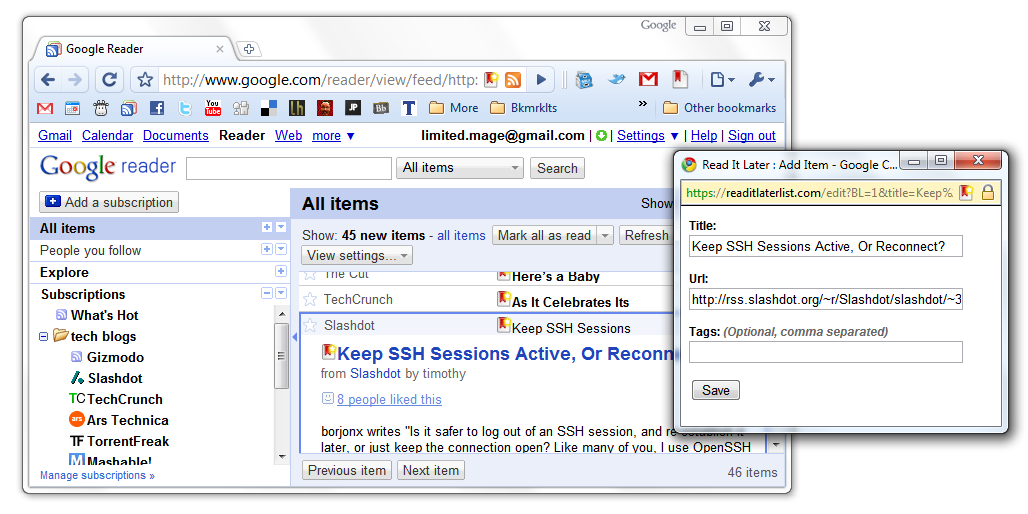This screenshot has height=514, width=1028.
Task: Open the Gmail bookmark in bookmarks bar
Action: tap(45, 108)
